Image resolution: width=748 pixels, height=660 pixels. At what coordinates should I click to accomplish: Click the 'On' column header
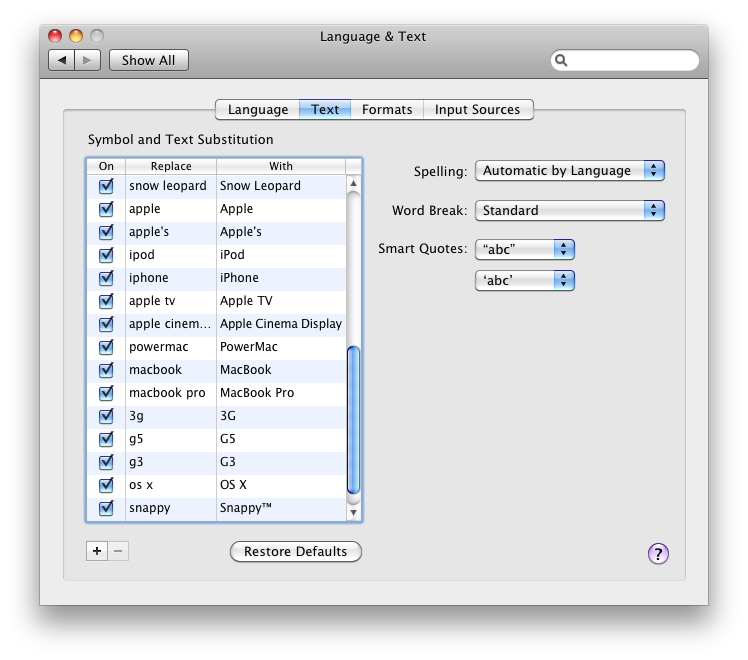[x=106, y=166]
